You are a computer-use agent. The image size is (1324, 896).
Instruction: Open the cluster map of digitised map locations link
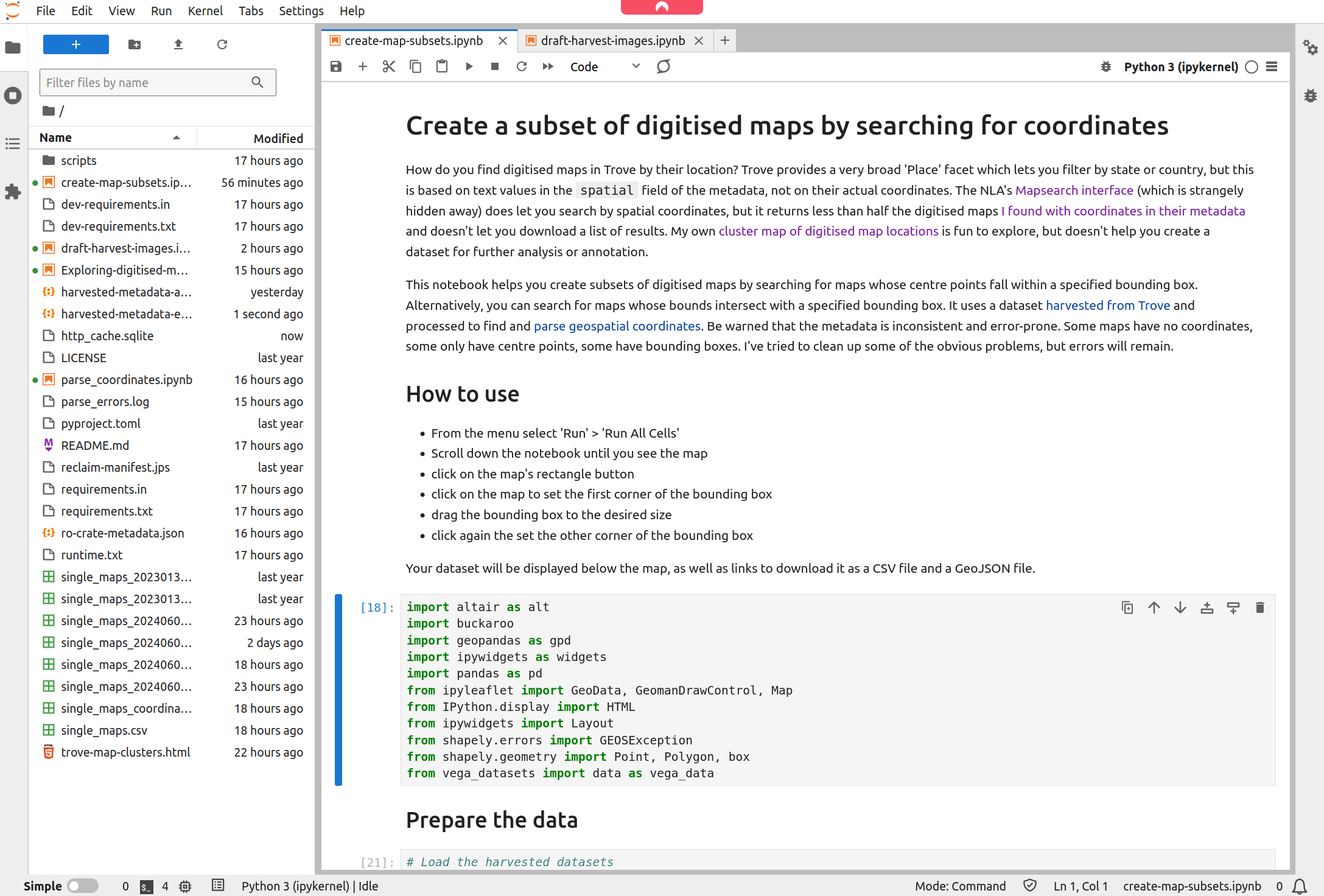pos(828,231)
